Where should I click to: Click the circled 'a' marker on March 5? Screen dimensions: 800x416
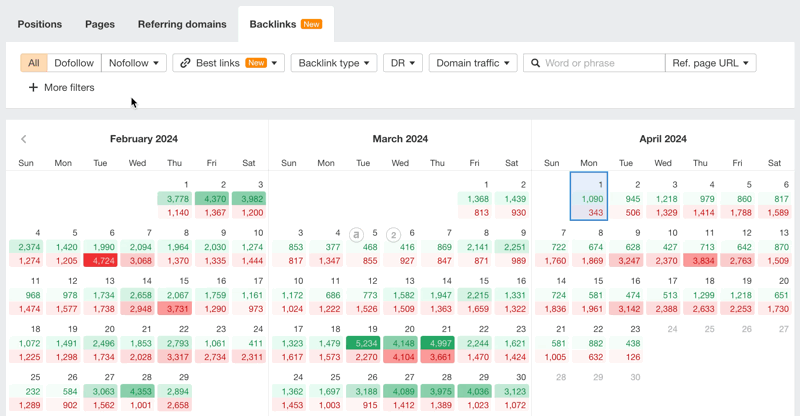tap(356, 235)
